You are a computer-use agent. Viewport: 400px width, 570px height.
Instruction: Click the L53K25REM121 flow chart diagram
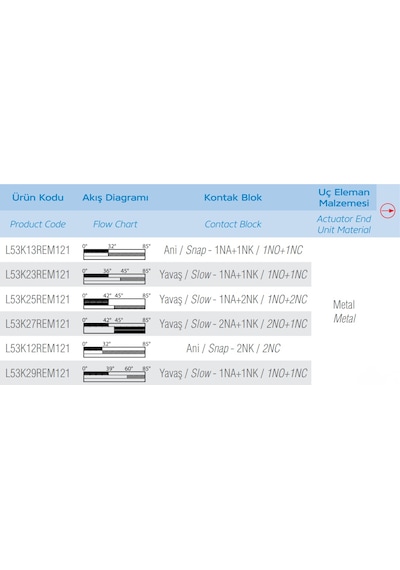pos(116,301)
